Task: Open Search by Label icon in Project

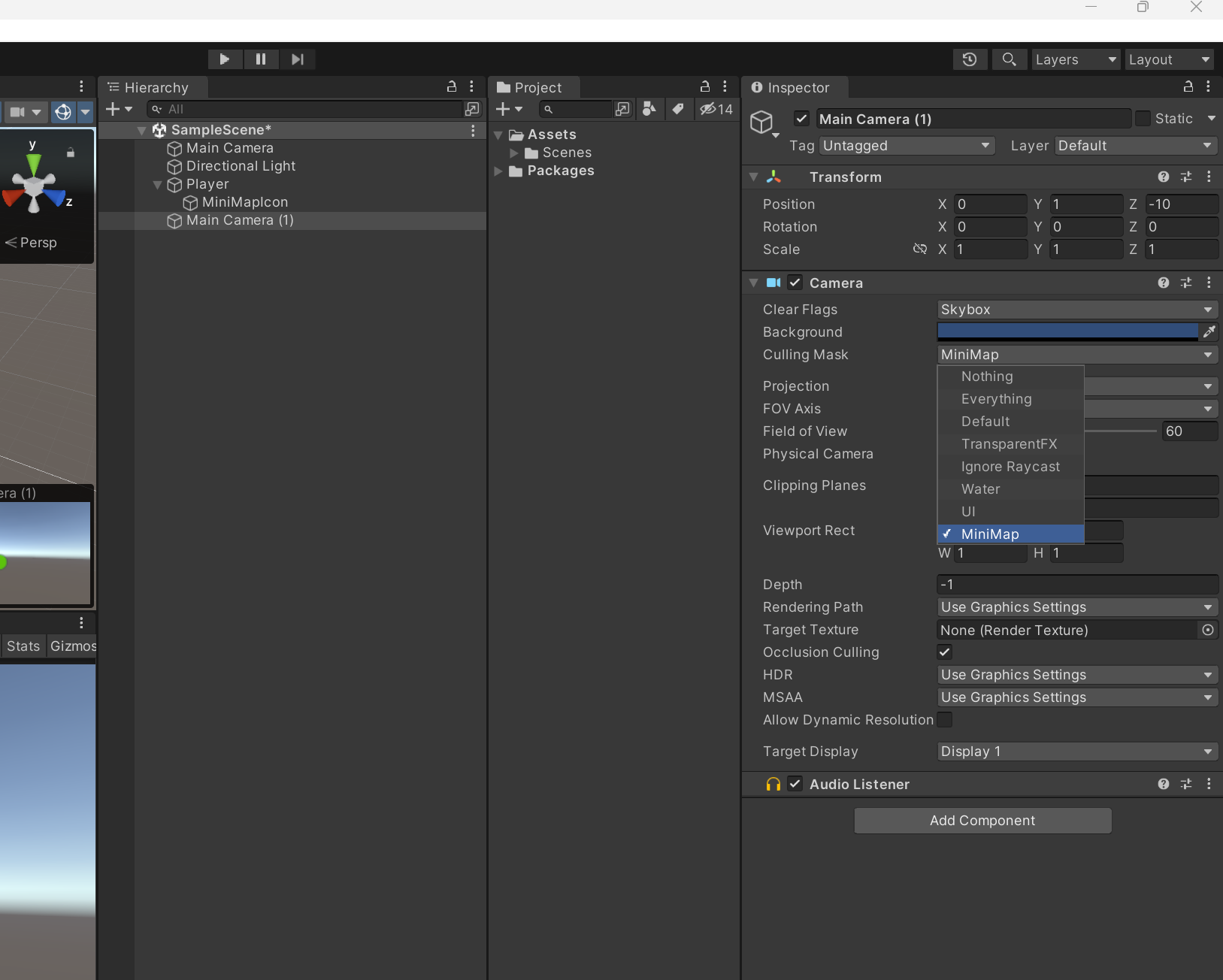Action: (678, 109)
